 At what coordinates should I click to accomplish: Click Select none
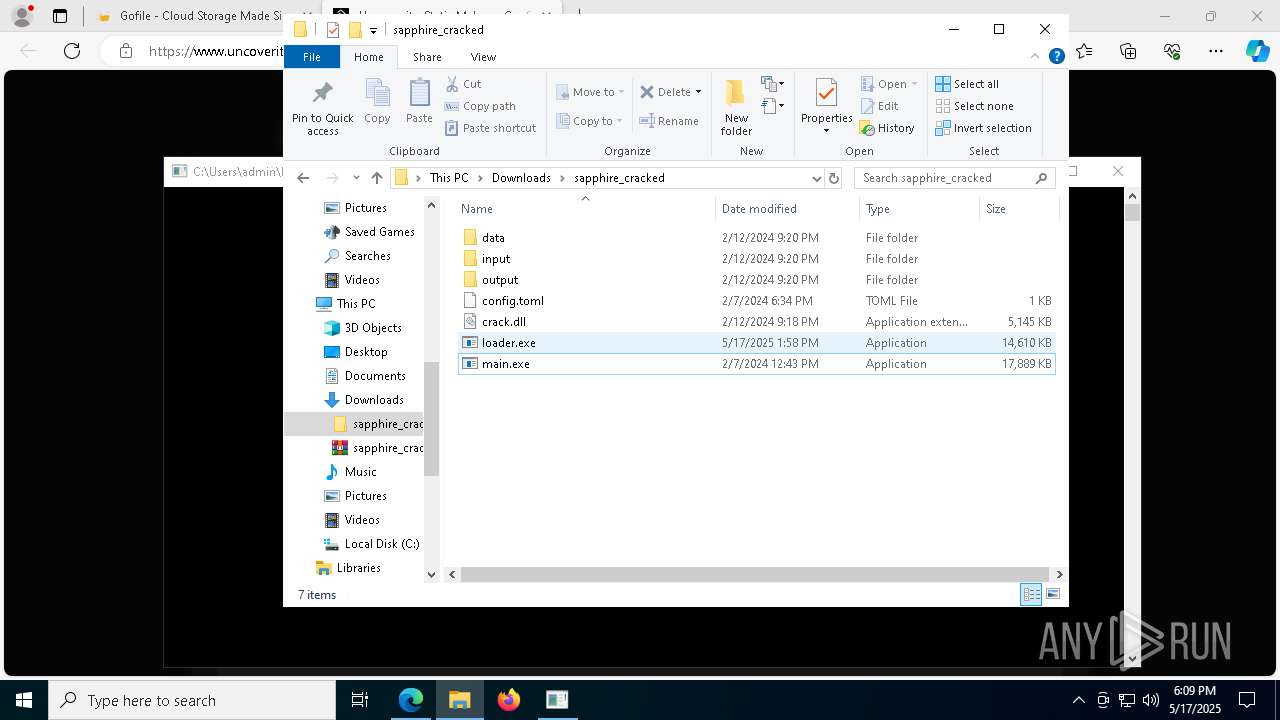tap(974, 106)
